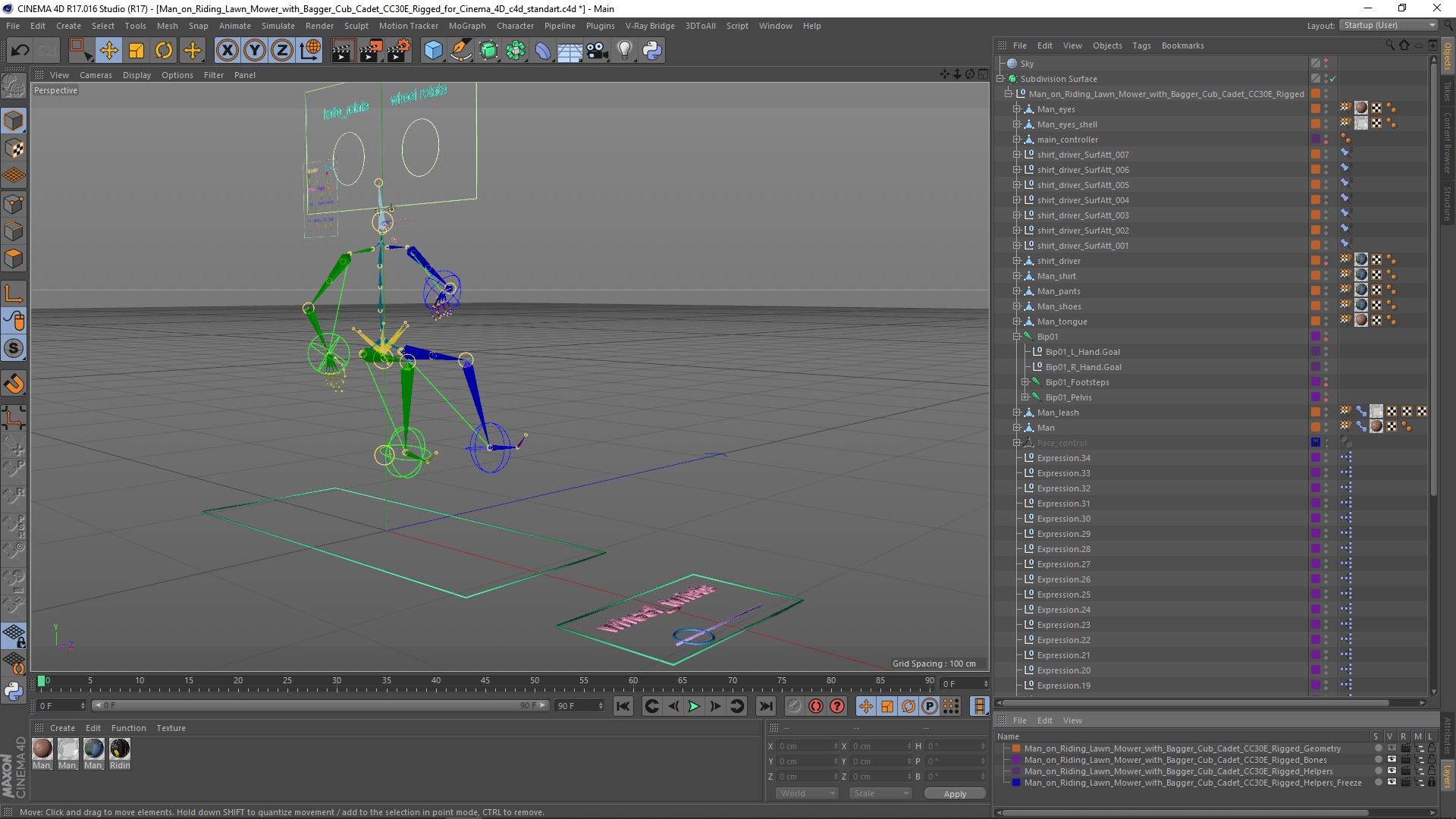Click the blue Helpers_Freeze layer color swatch
Screen dimensions: 1456x819
pos(1016,783)
